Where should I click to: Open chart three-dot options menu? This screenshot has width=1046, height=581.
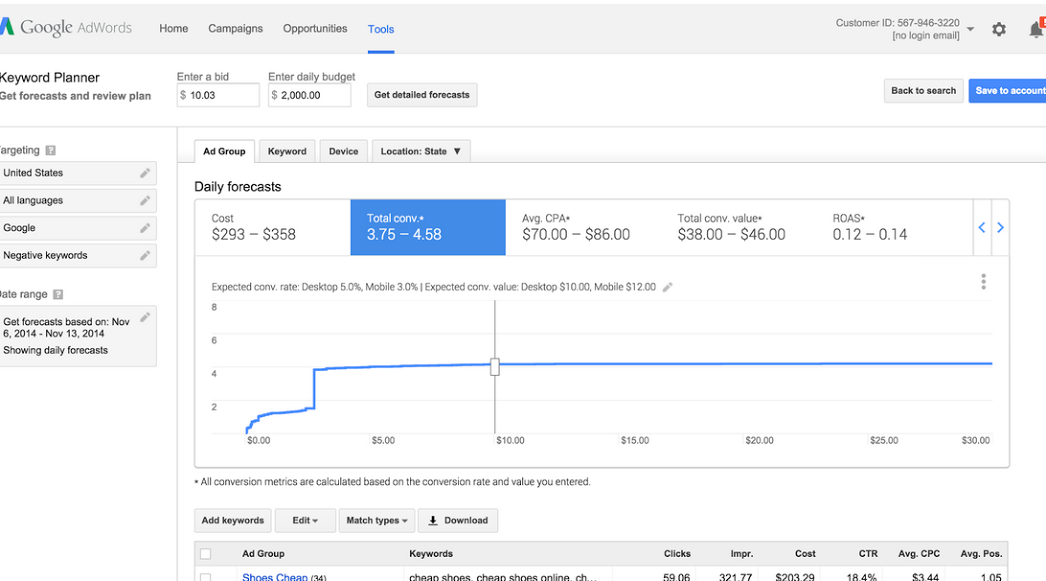[983, 282]
